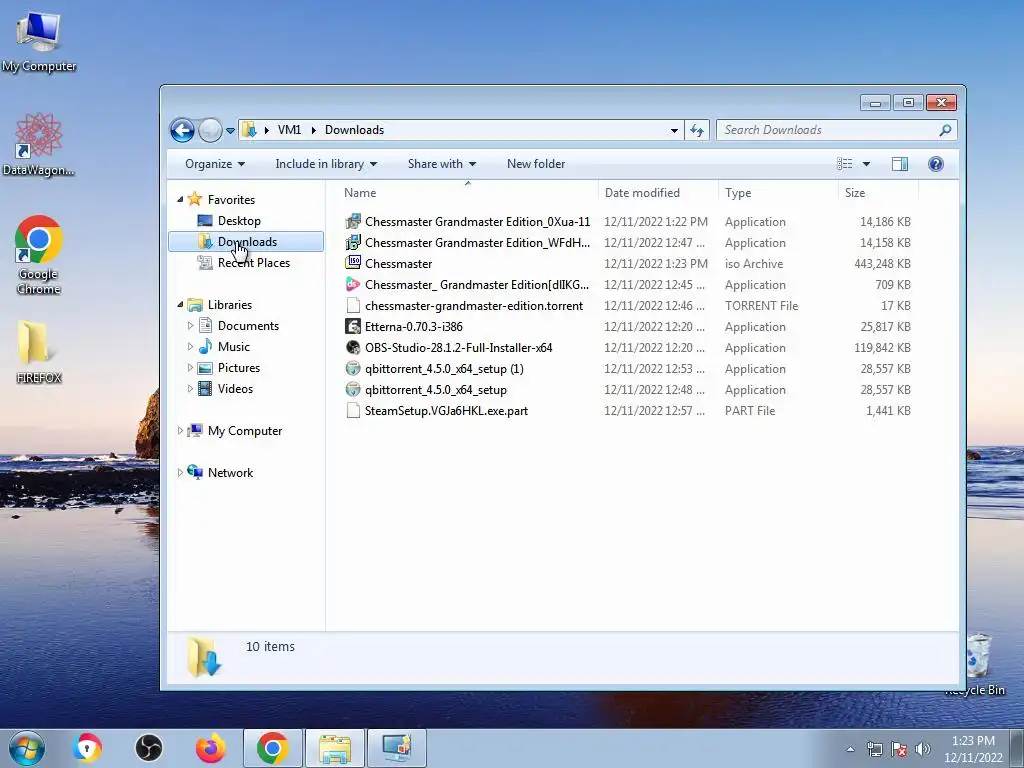
Task: Expand the Music library node
Action: click(190, 346)
